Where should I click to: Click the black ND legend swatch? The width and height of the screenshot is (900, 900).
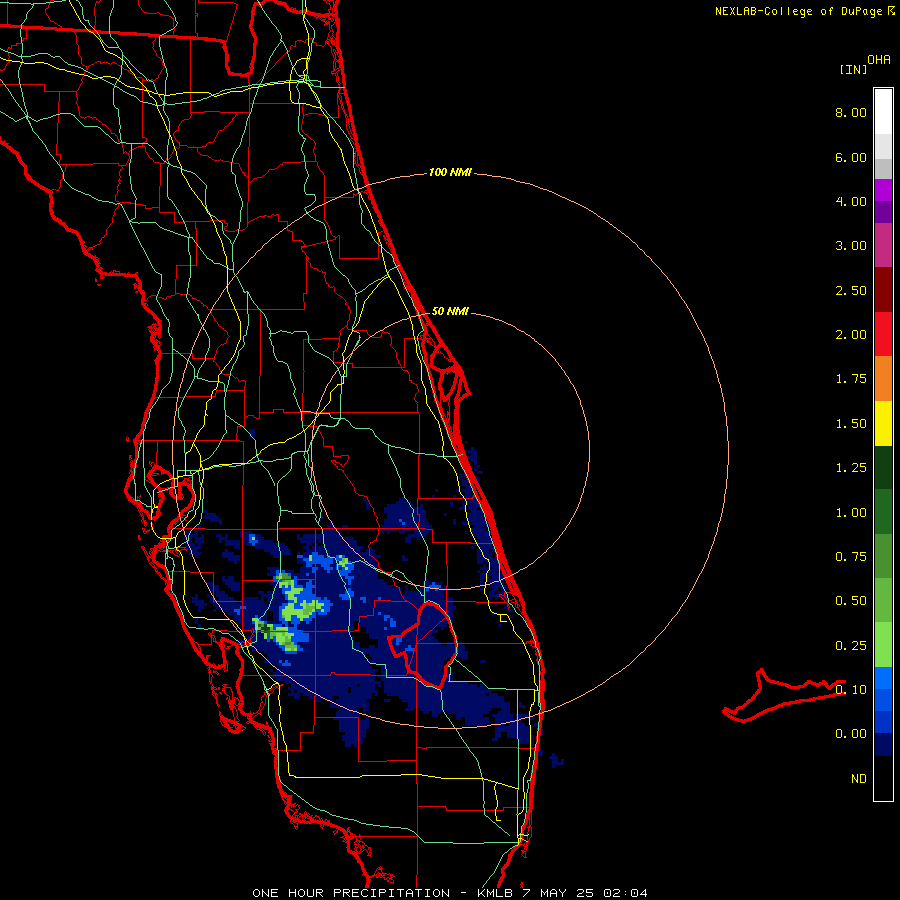883,778
